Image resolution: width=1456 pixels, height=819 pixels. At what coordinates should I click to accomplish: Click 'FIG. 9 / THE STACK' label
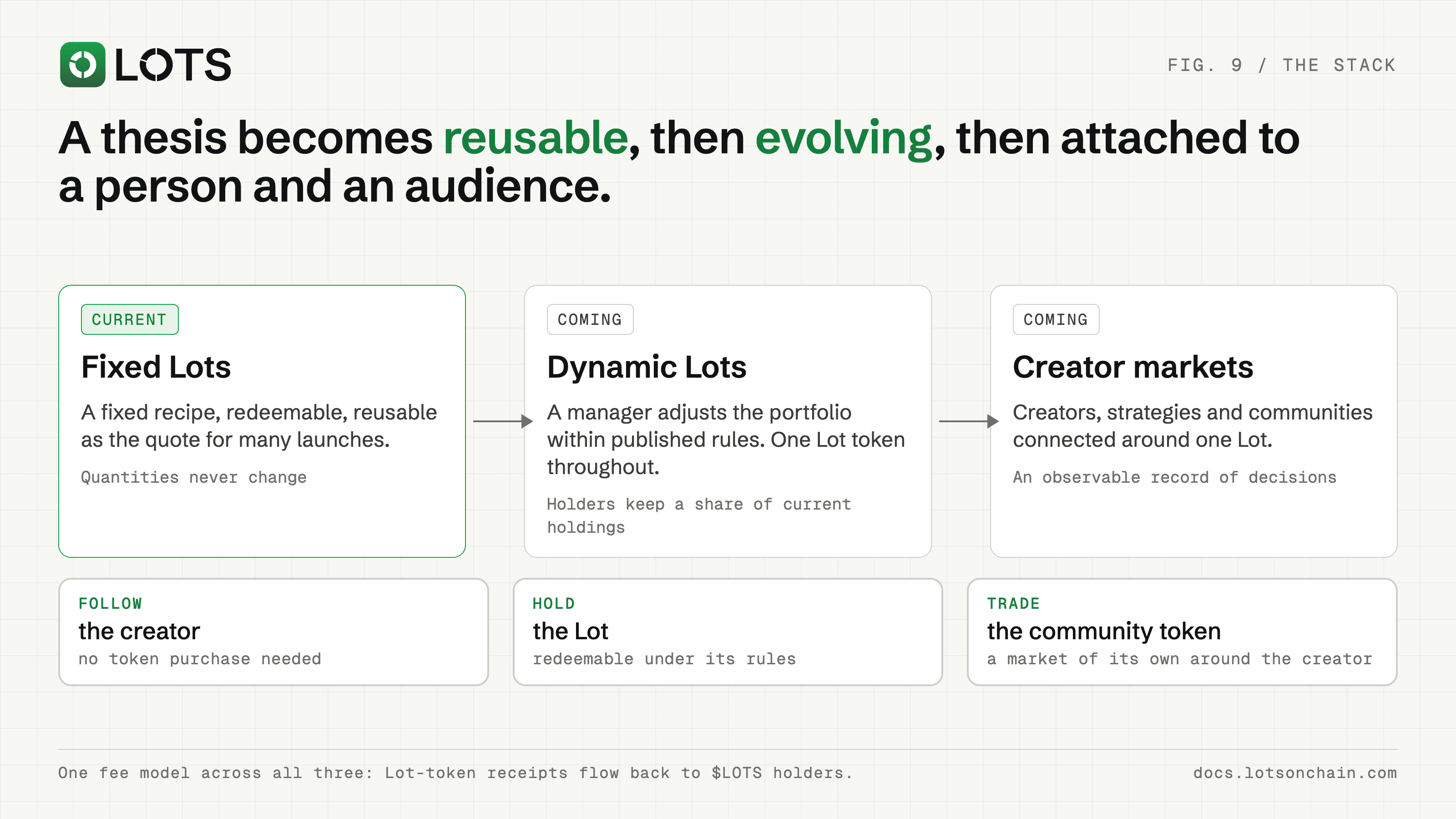tap(1281, 65)
